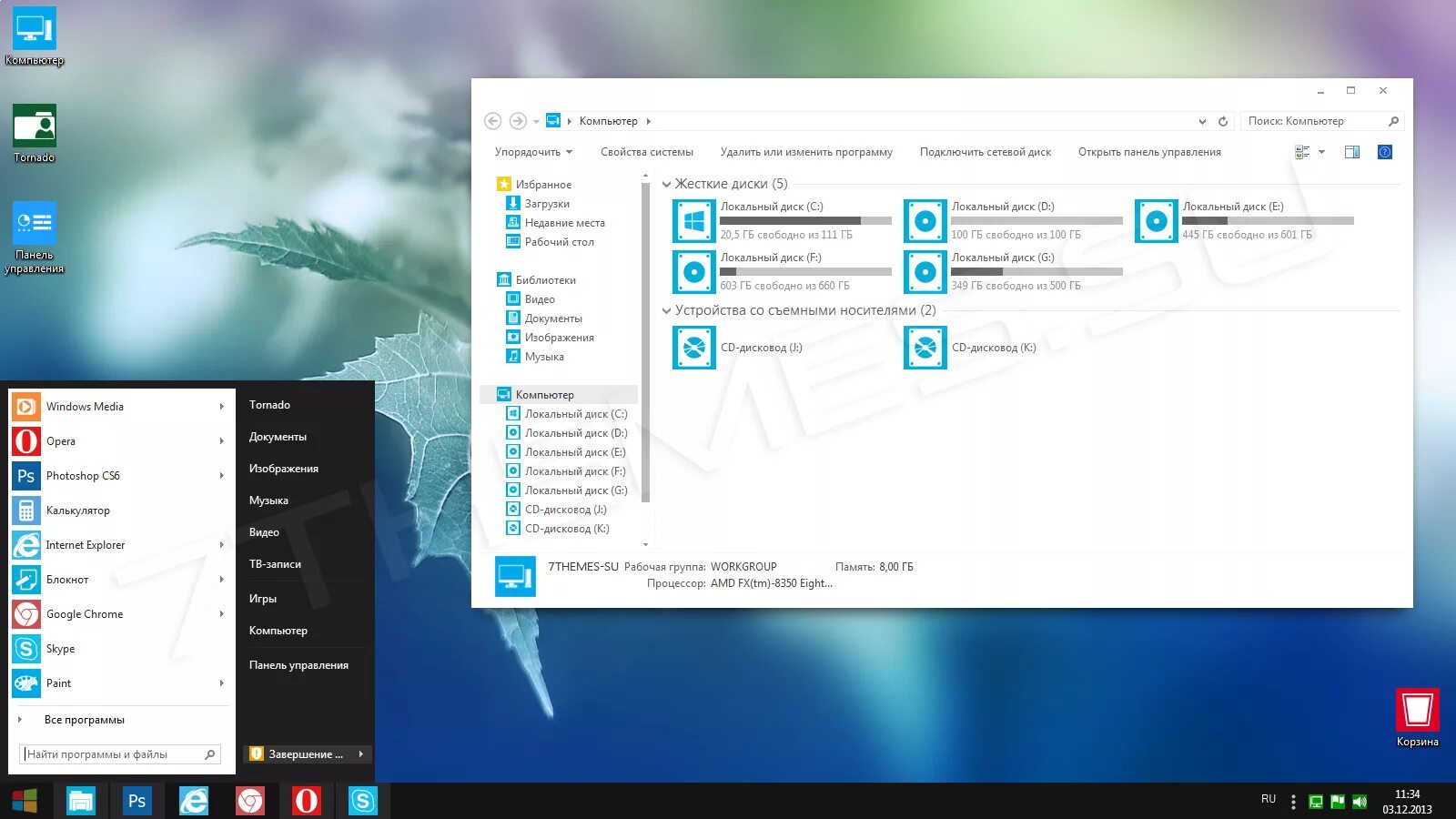1456x819 pixels.
Task: Select Загрузки in navigation pane
Action: (x=547, y=204)
